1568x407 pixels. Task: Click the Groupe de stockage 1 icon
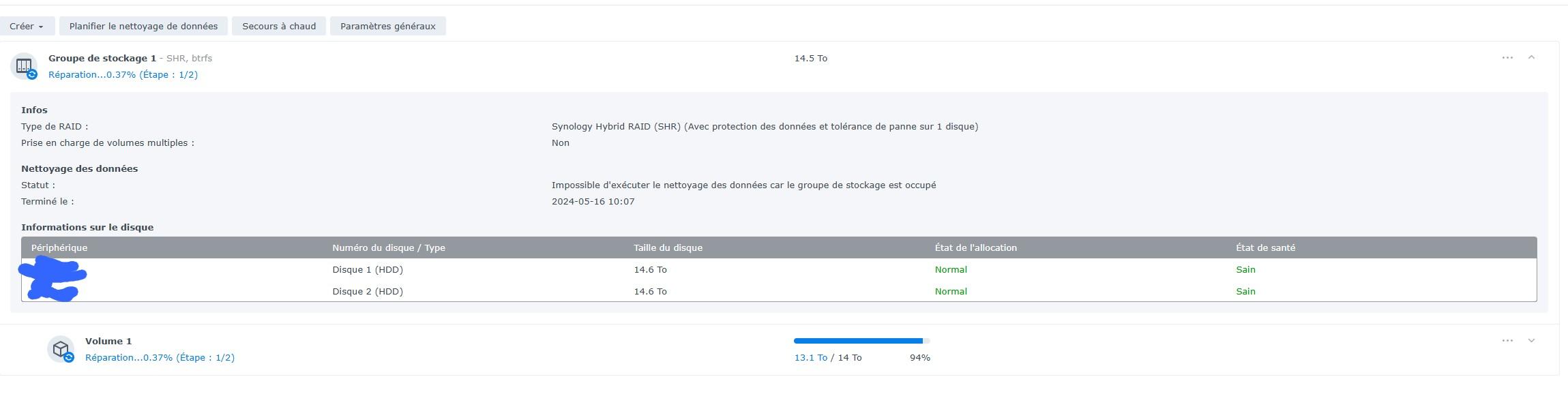point(25,66)
